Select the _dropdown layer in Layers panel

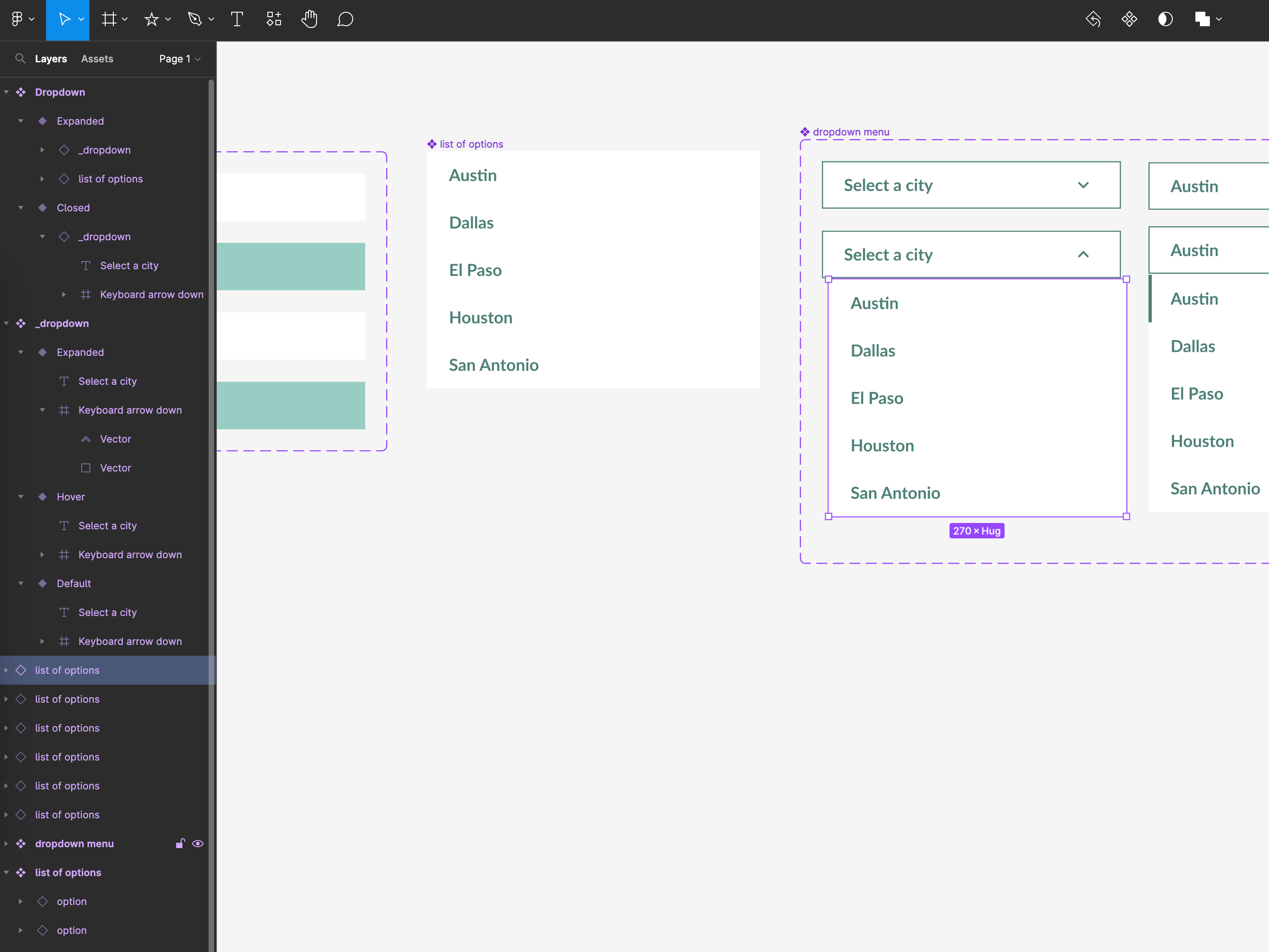point(61,323)
